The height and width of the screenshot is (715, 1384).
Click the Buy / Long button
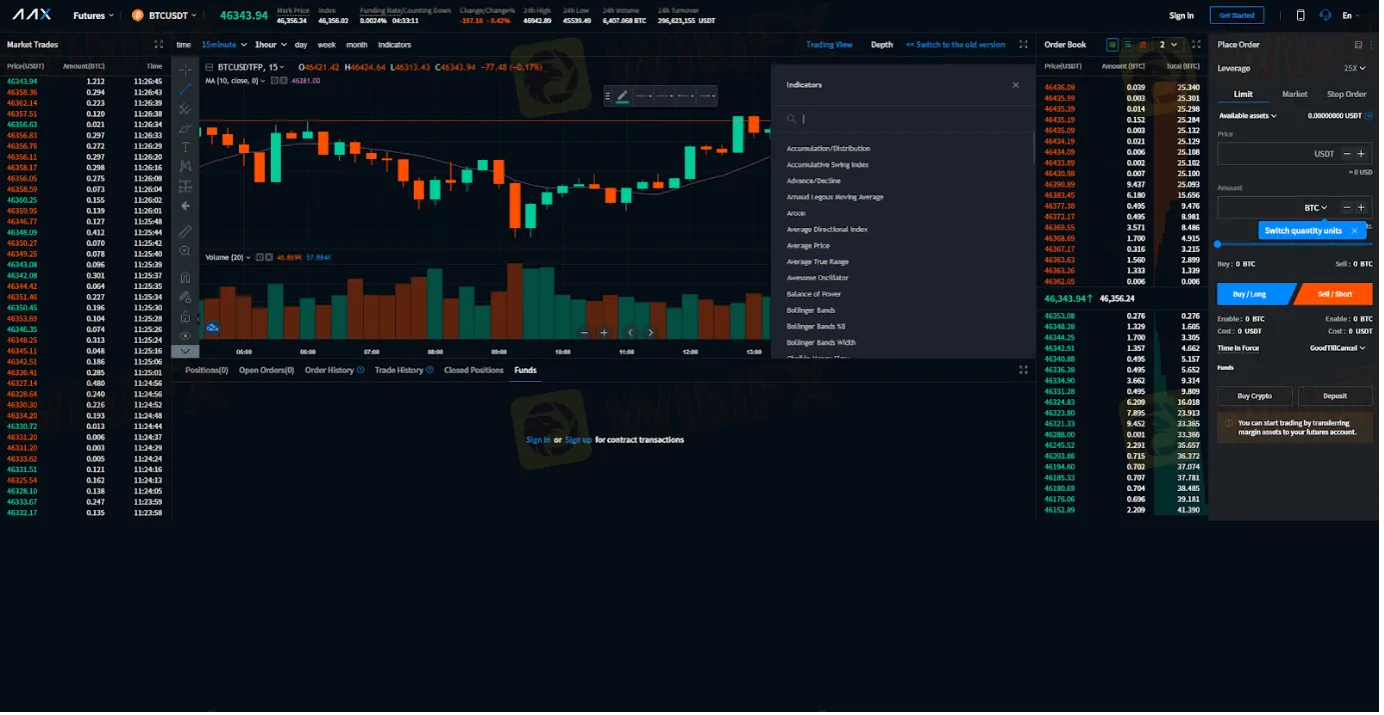pyautogui.click(x=1255, y=294)
